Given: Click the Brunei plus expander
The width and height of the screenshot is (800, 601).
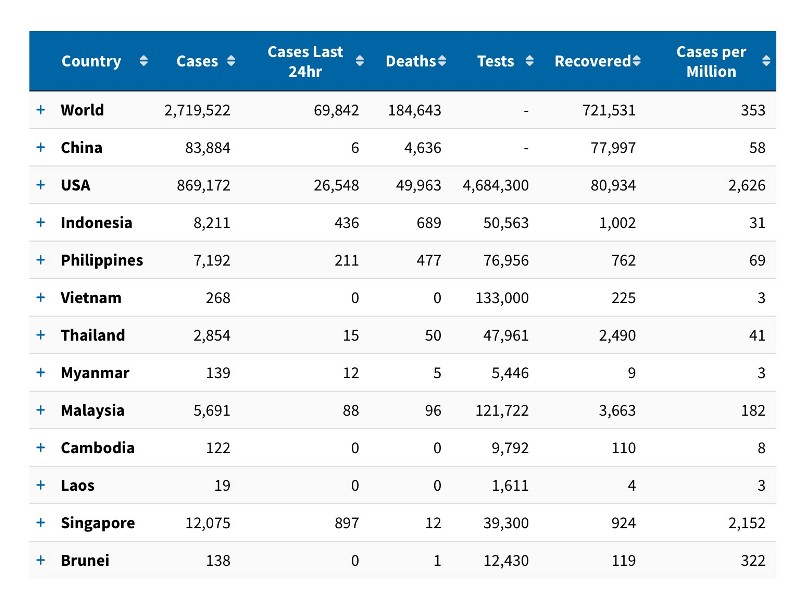Looking at the screenshot, I should point(41,560).
